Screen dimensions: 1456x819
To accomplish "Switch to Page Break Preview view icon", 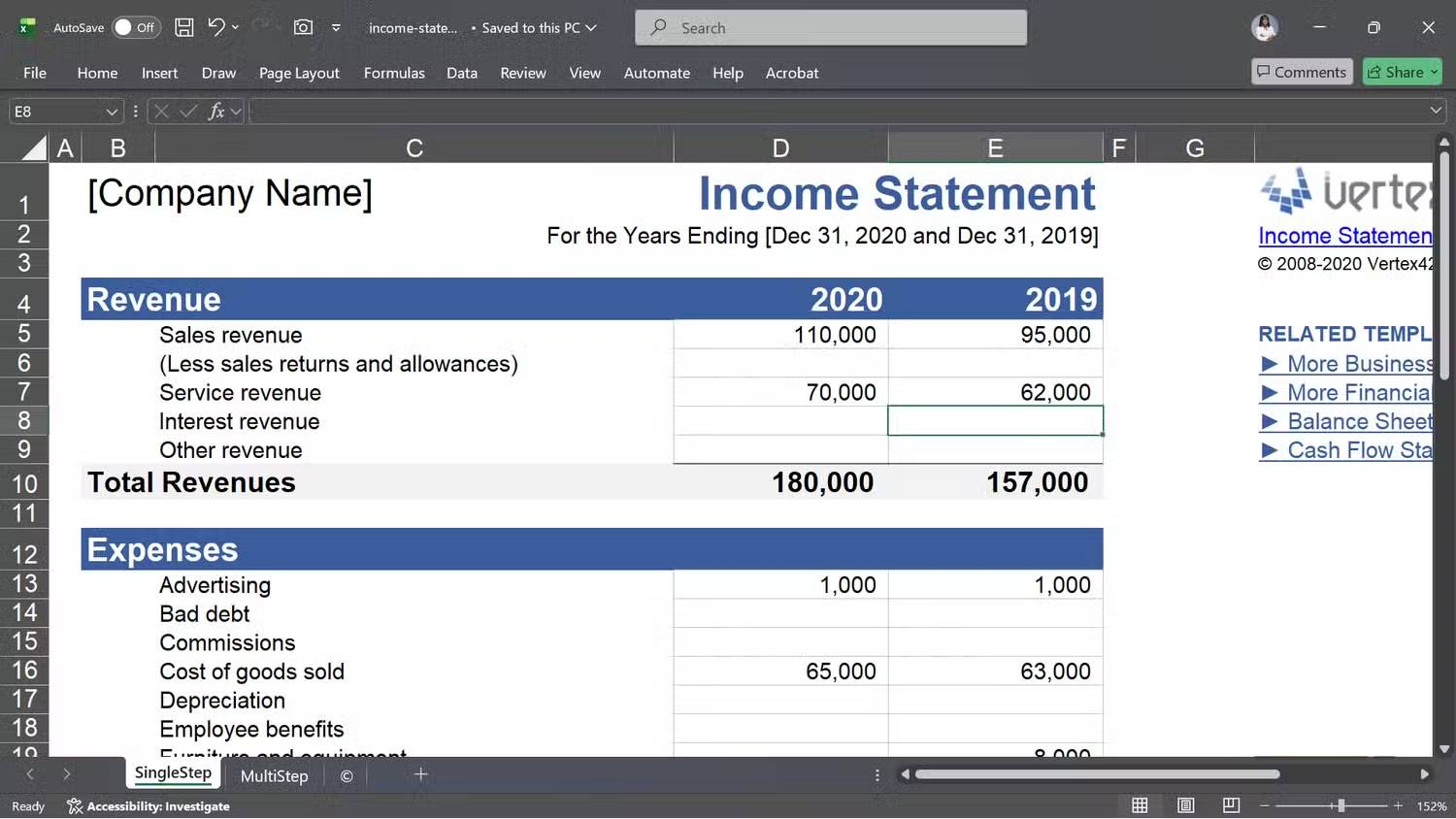I will click(x=1230, y=805).
